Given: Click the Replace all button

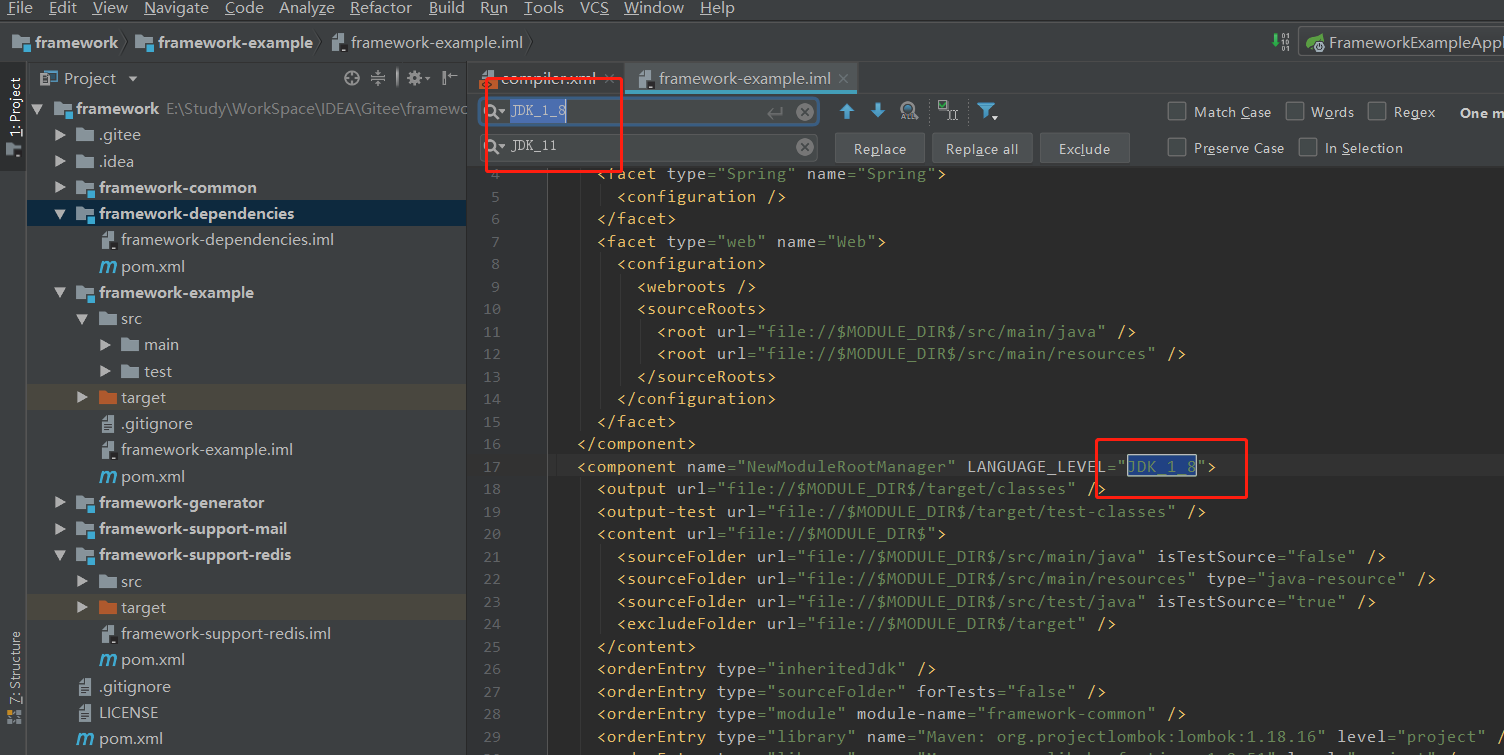Looking at the screenshot, I should click(982, 148).
